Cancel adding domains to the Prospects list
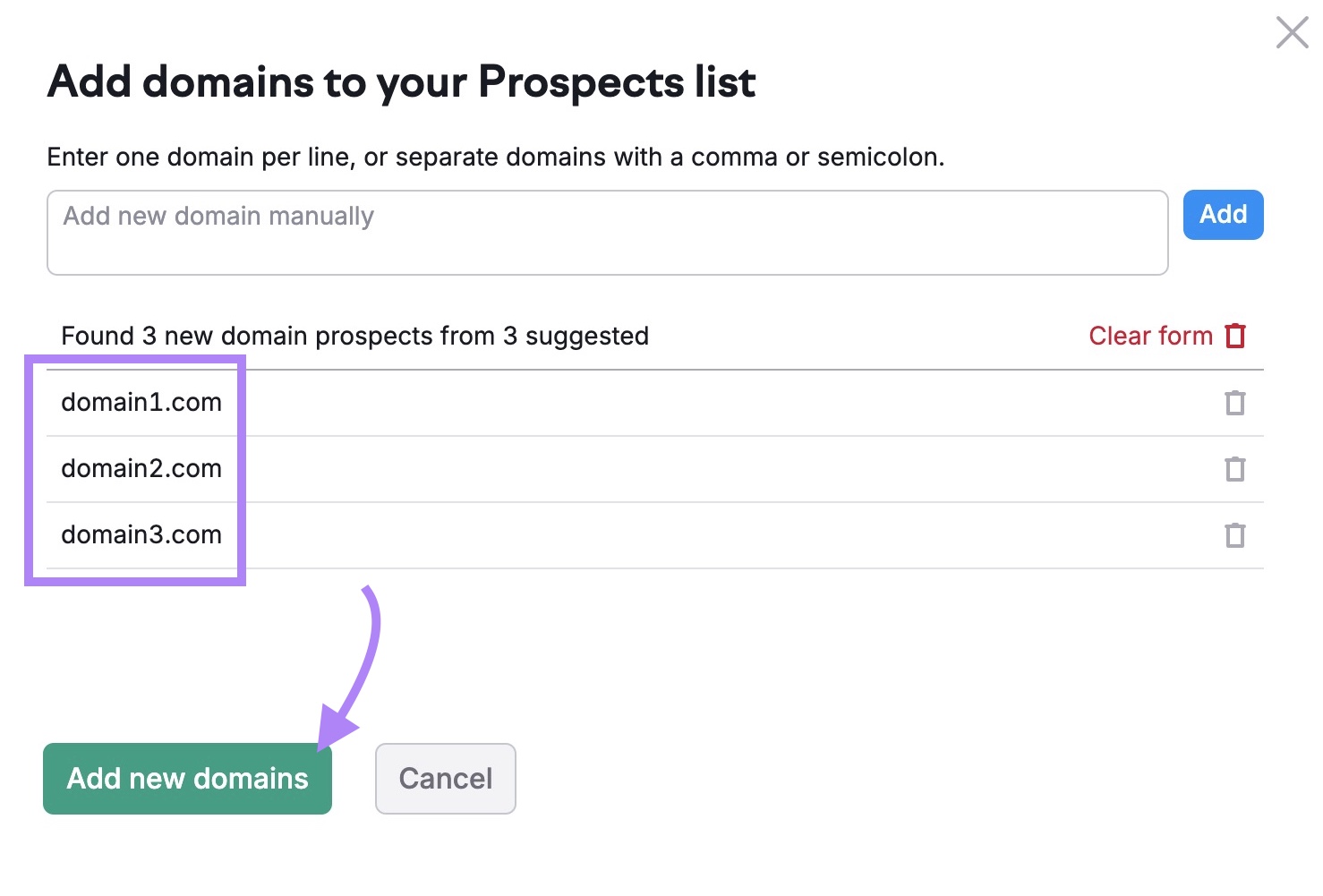This screenshot has width=1323, height=896. tap(445, 778)
